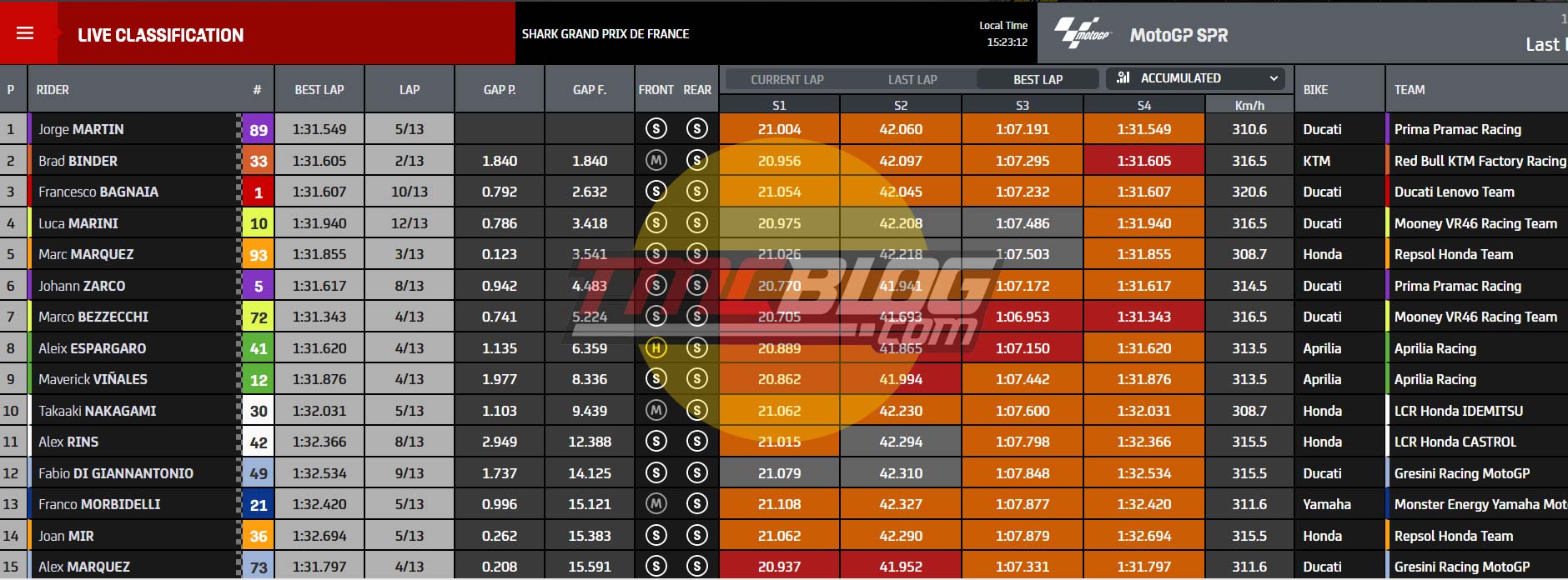Switch to the LAST LAP tab
Screen dimensions: 1568x580
click(912, 79)
